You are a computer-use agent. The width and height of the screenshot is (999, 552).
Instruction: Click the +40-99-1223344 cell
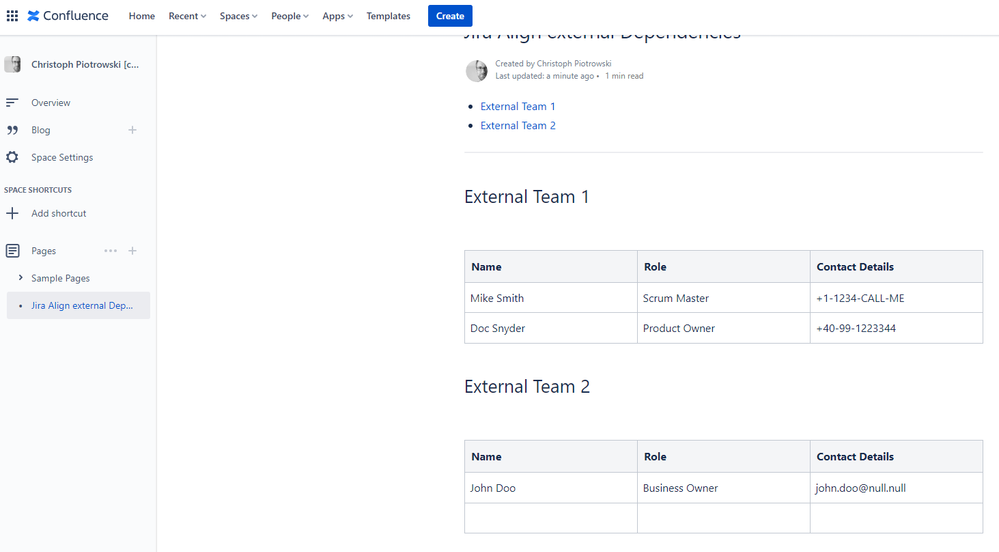(x=896, y=328)
